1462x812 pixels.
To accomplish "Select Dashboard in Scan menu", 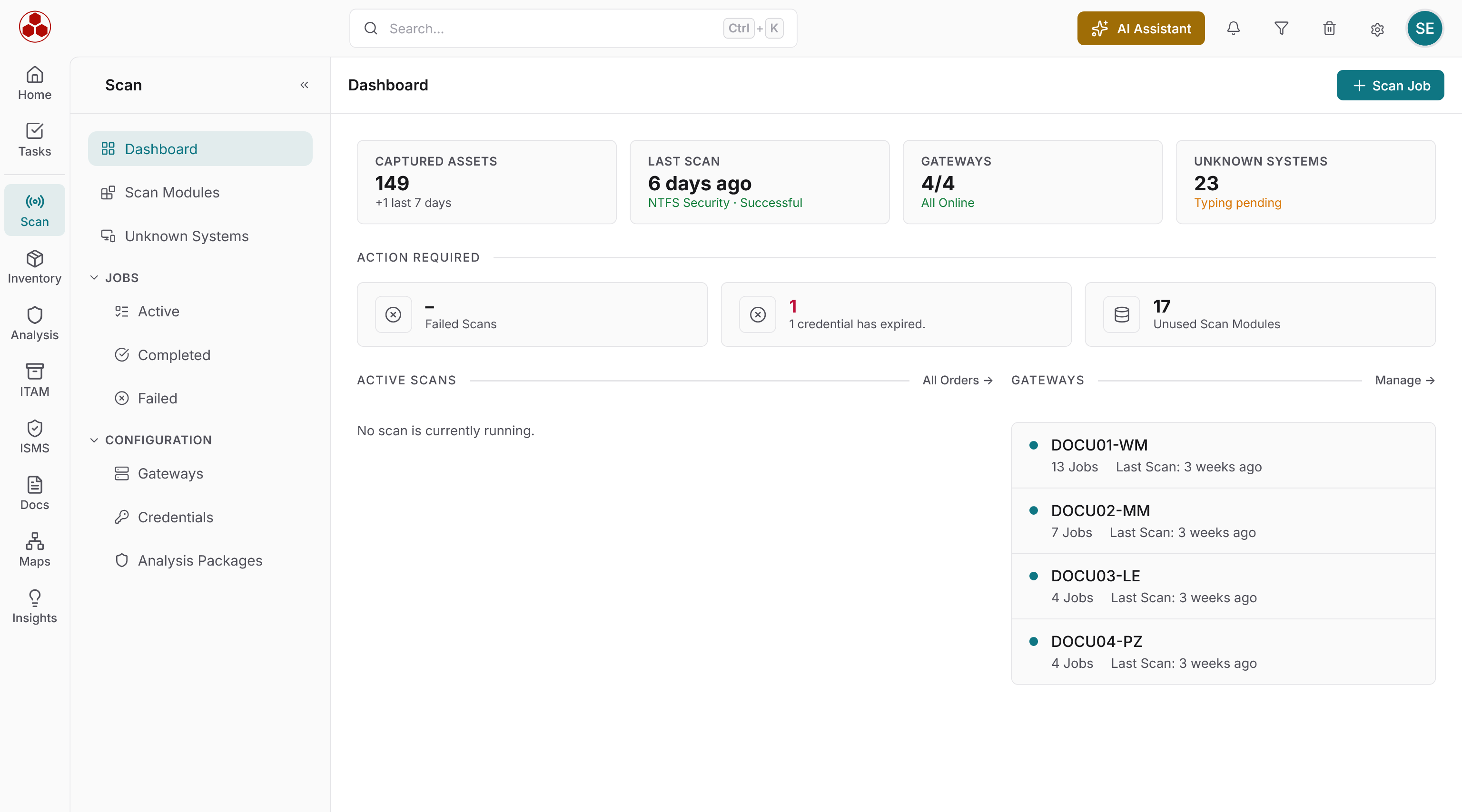I will pos(200,149).
